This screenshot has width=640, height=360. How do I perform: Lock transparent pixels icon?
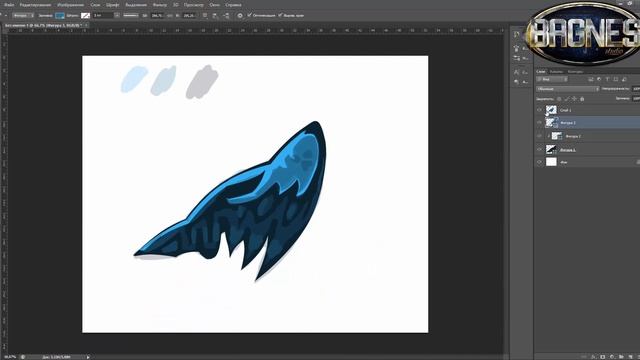(x=559, y=99)
